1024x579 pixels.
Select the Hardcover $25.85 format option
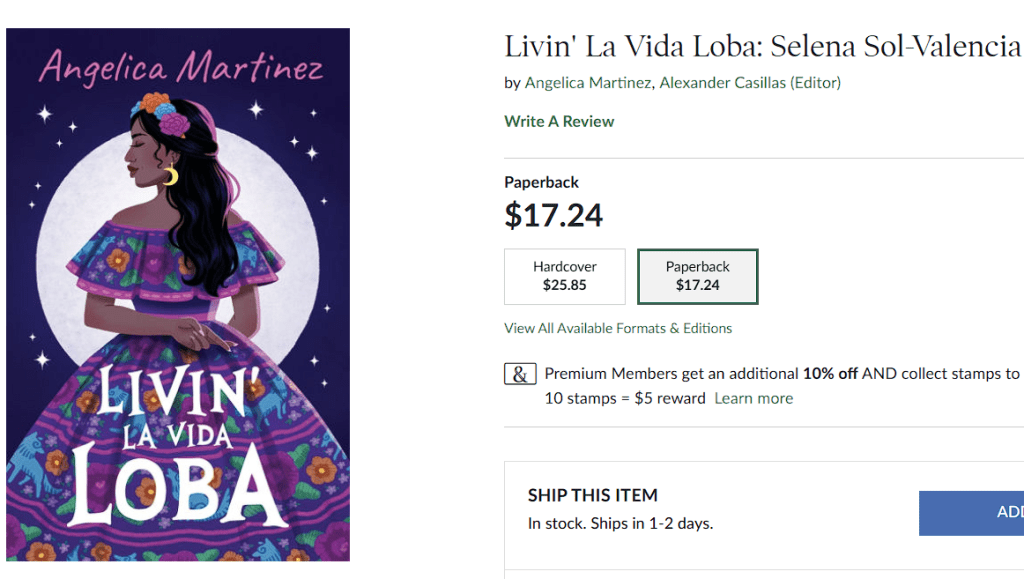click(x=564, y=276)
